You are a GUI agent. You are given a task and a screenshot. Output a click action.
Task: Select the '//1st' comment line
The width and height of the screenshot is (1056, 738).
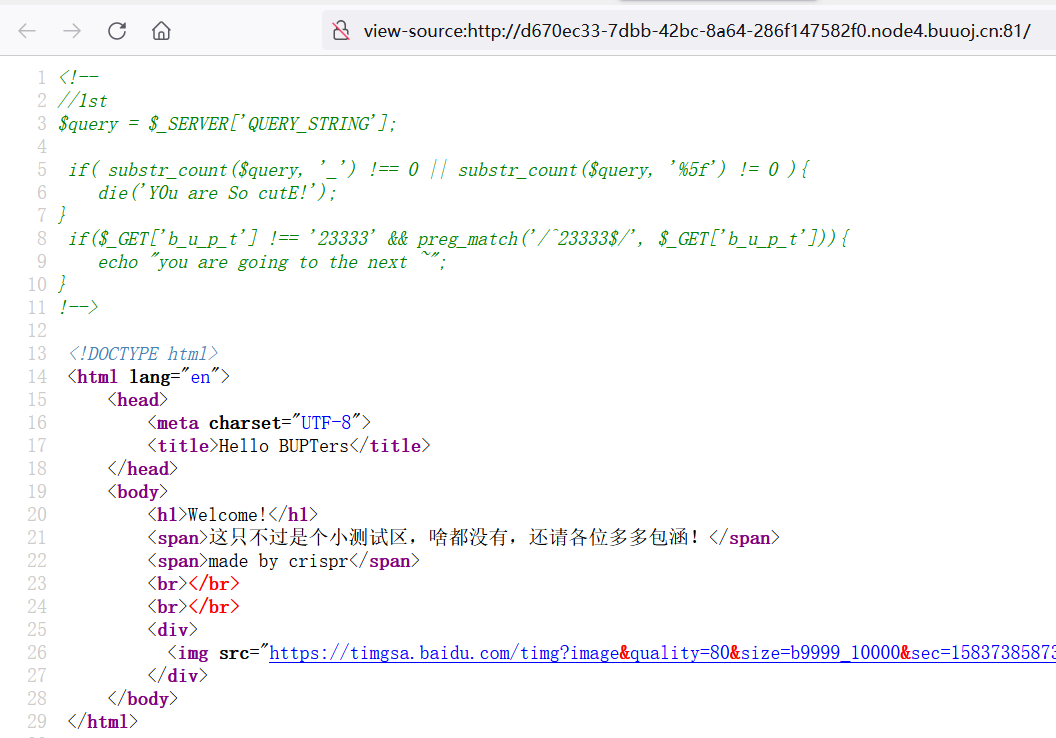[x=83, y=101]
